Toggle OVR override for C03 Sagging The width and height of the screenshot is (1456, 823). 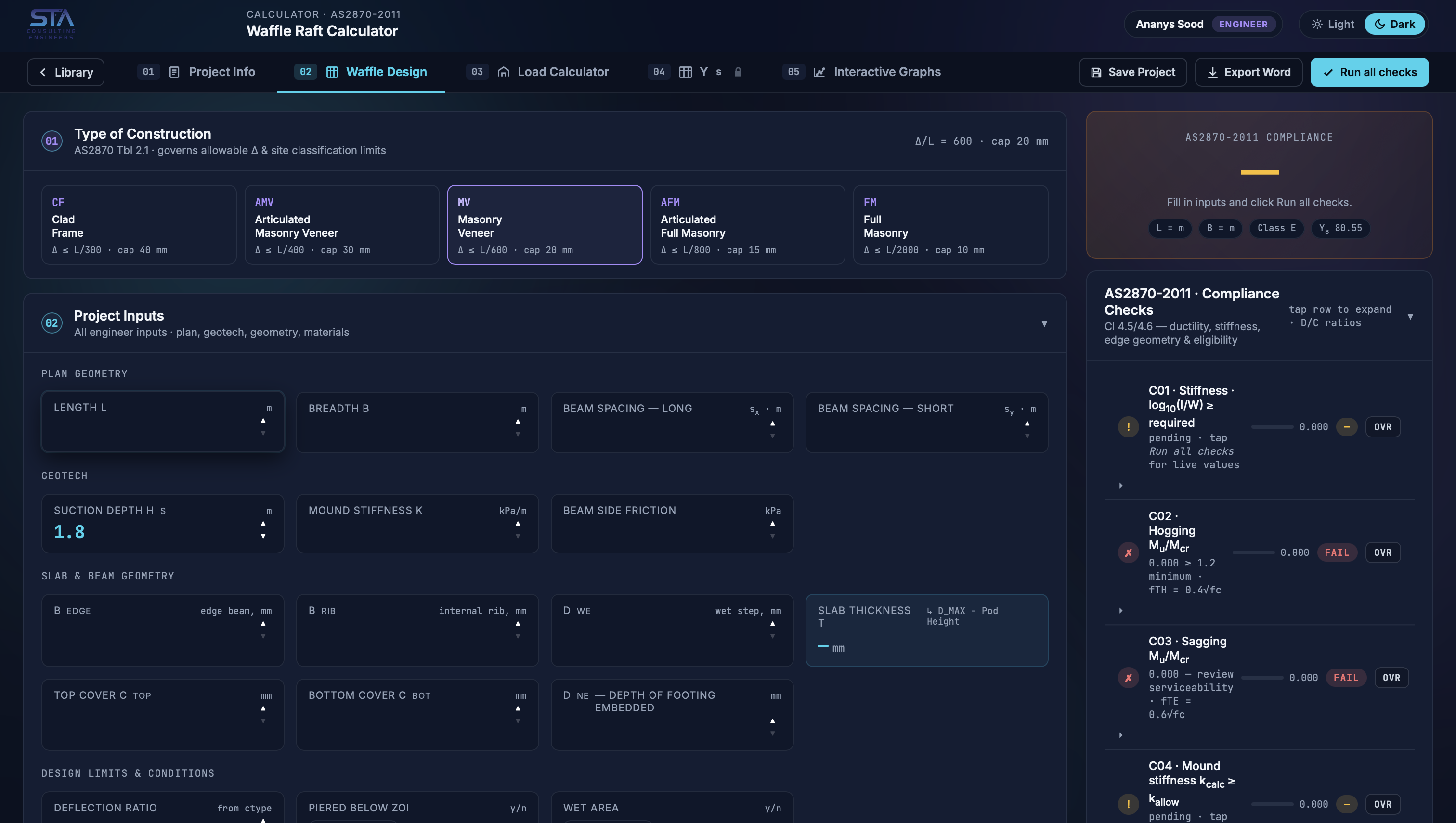point(1391,678)
